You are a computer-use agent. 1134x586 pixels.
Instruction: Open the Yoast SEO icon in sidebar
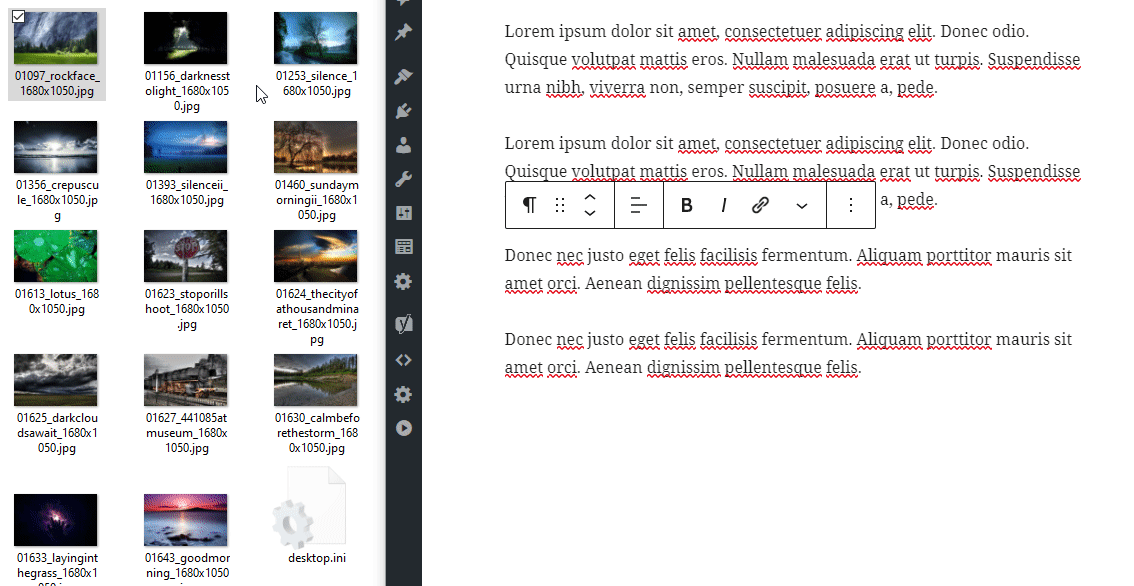pos(404,323)
